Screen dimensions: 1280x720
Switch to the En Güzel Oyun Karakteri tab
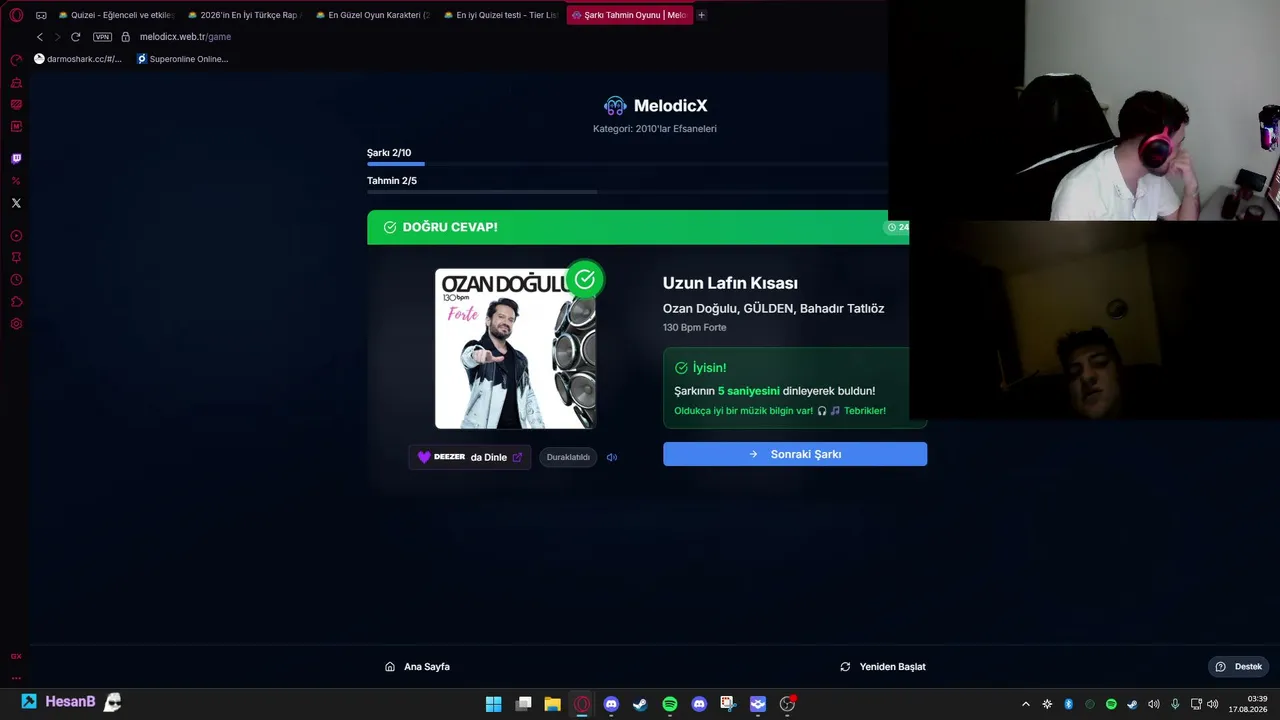[x=372, y=15]
